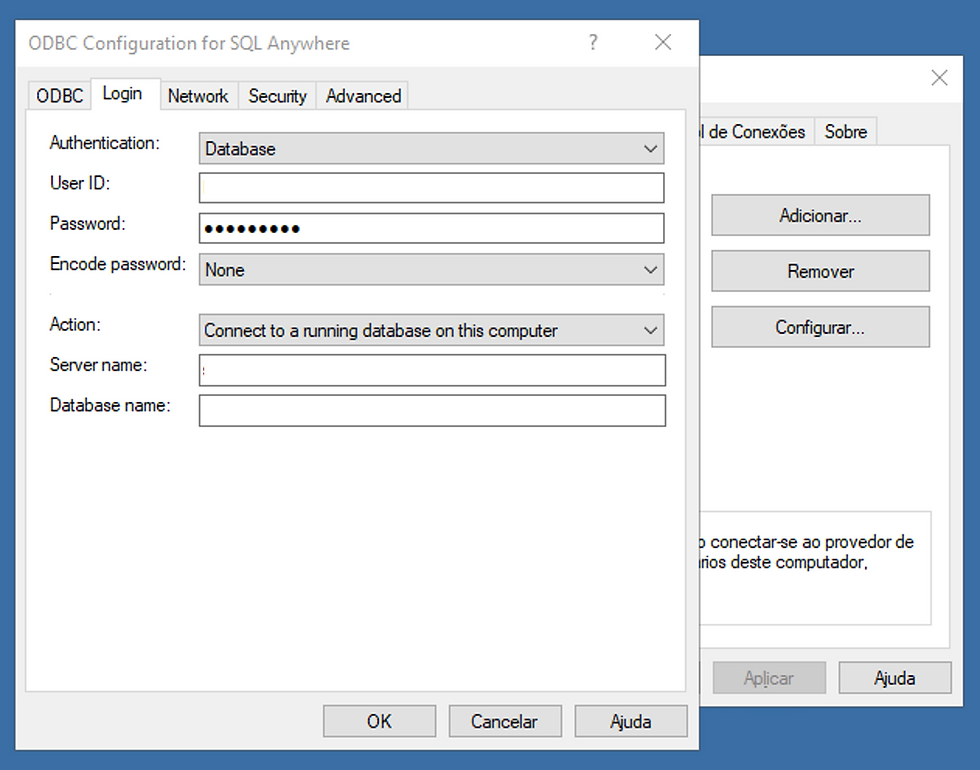The height and width of the screenshot is (770, 980).
Task: Click Ajuda in the ODBC configuration dialog
Action: click(631, 721)
